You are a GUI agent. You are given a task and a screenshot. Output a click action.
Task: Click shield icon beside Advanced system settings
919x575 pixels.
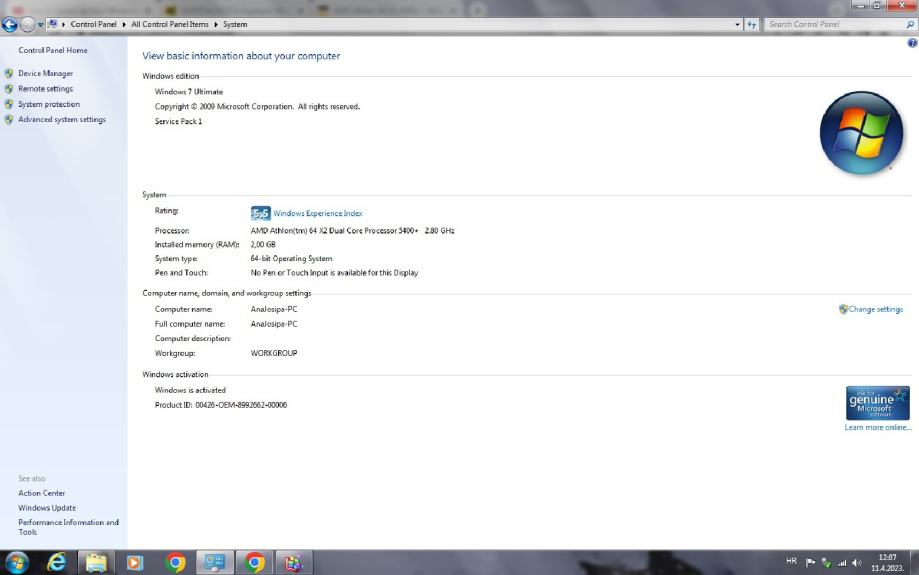tap(9, 120)
